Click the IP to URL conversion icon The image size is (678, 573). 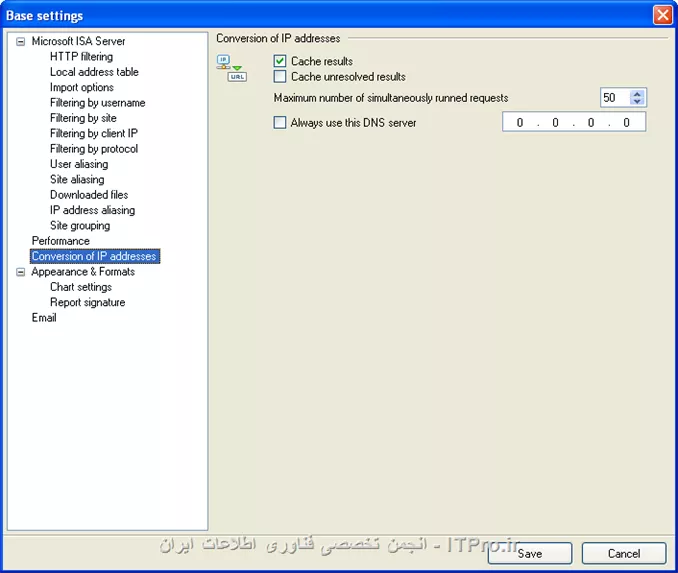pos(232,69)
